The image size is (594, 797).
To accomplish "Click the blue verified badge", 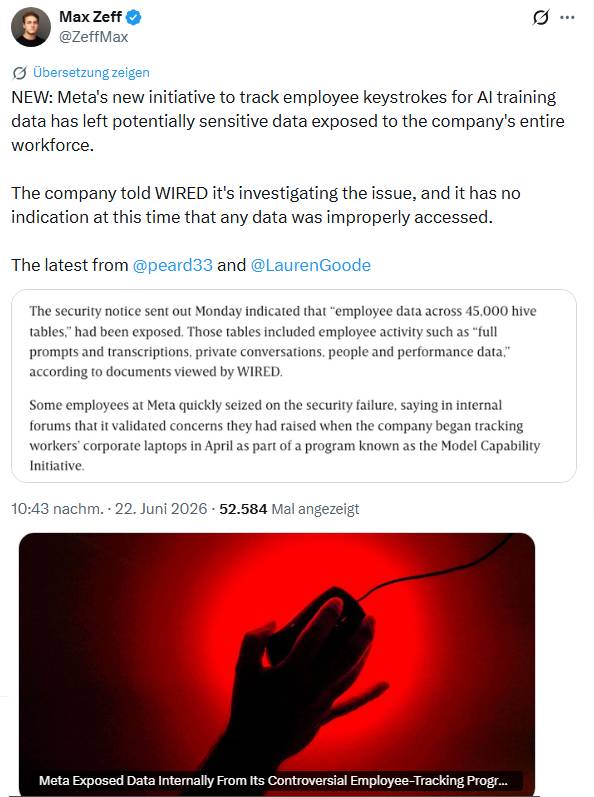I will [134, 18].
